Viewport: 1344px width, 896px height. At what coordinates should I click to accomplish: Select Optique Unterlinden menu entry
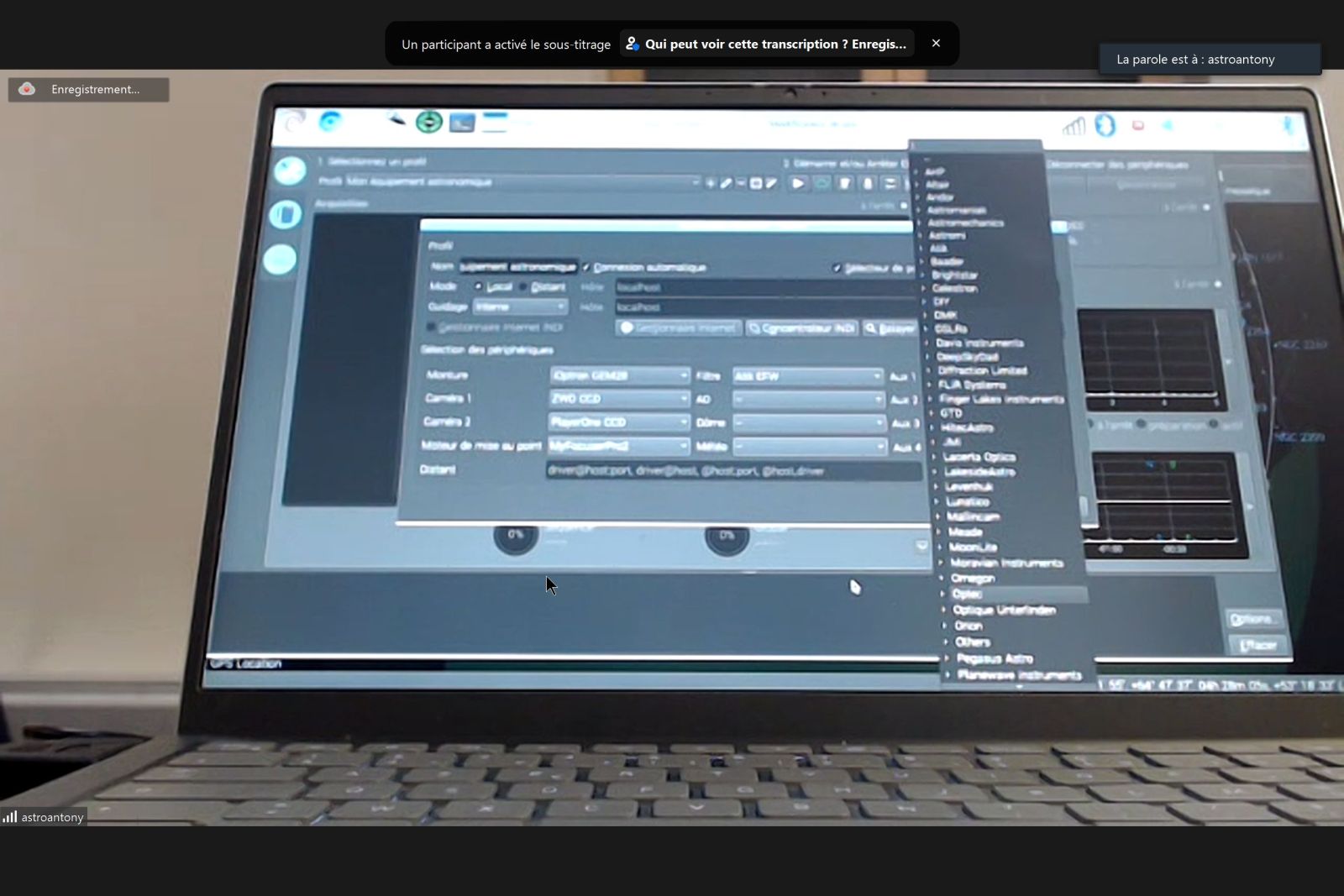(x=1004, y=610)
